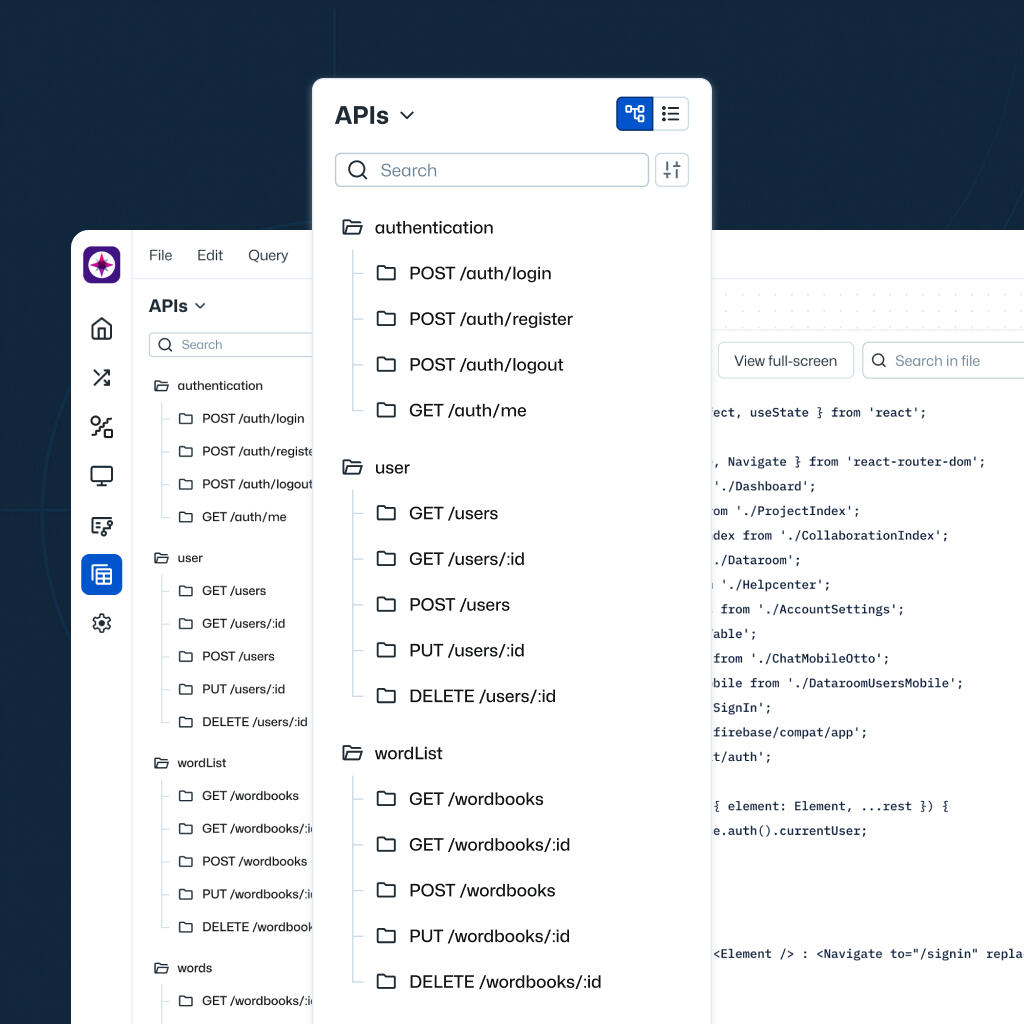Click the compass app logo icon
This screenshot has width=1024, height=1024.
tap(102, 265)
